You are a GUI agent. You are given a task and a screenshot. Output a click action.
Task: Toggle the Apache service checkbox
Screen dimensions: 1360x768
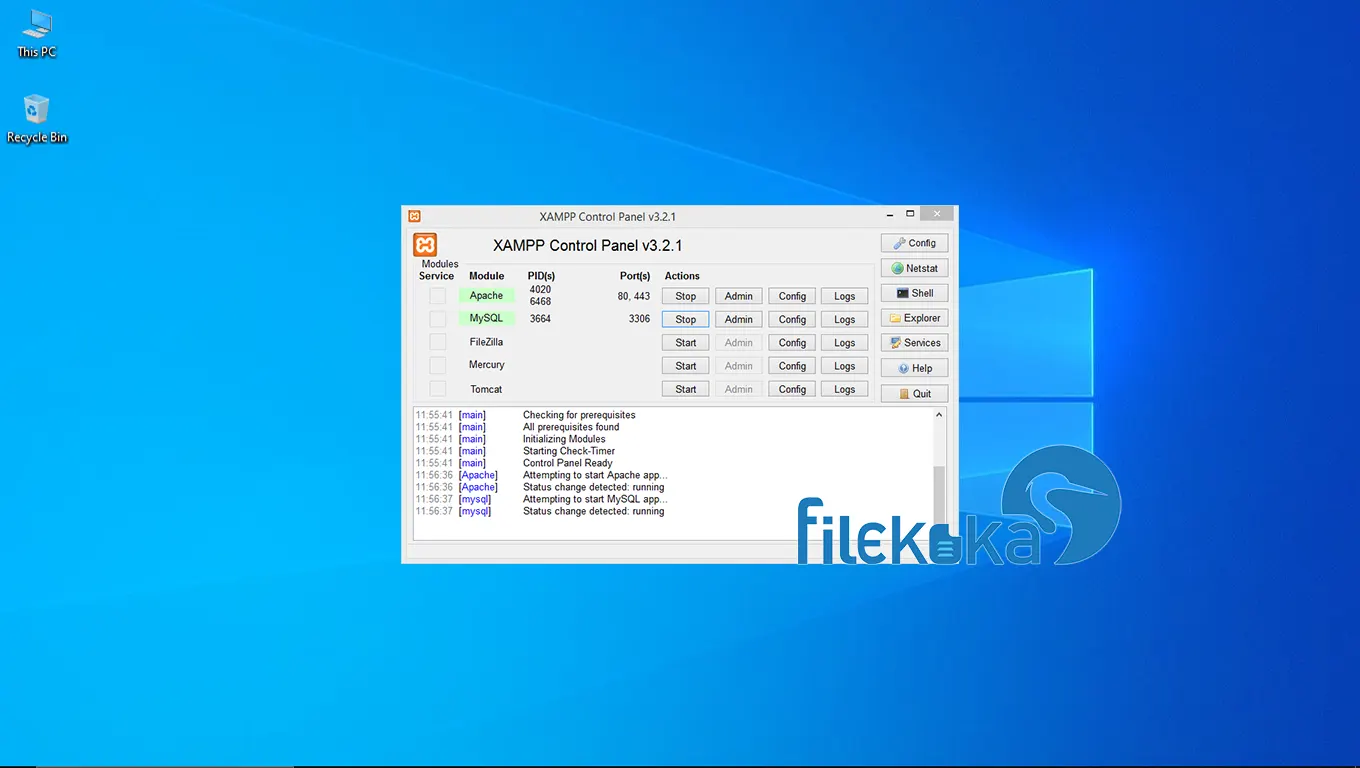tap(437, 296)
